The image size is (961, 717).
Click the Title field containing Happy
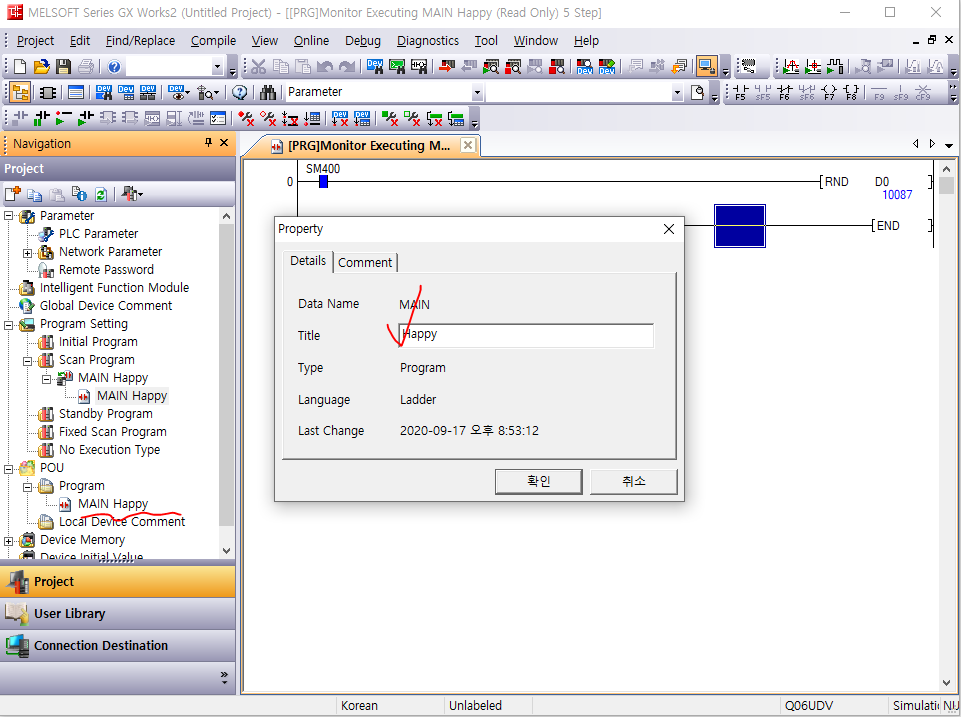coord(526,335)
